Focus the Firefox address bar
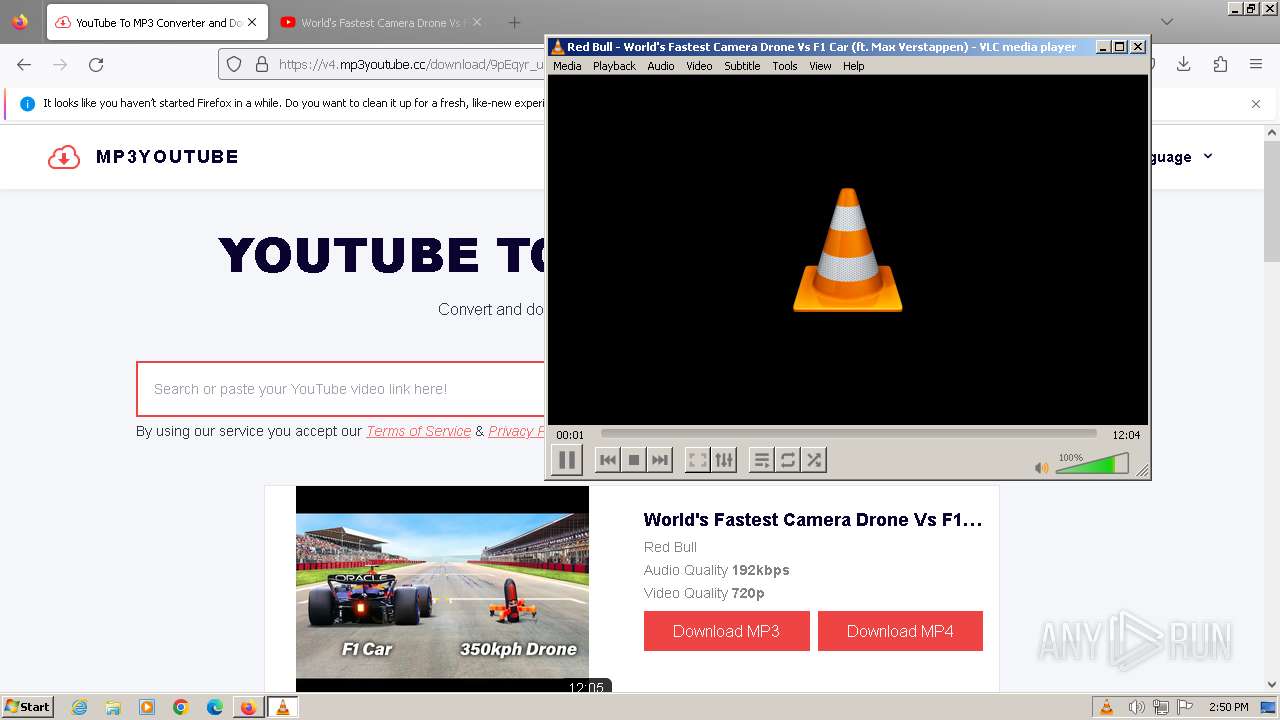This screenshot has height=720, width=1280. (412, 64)
